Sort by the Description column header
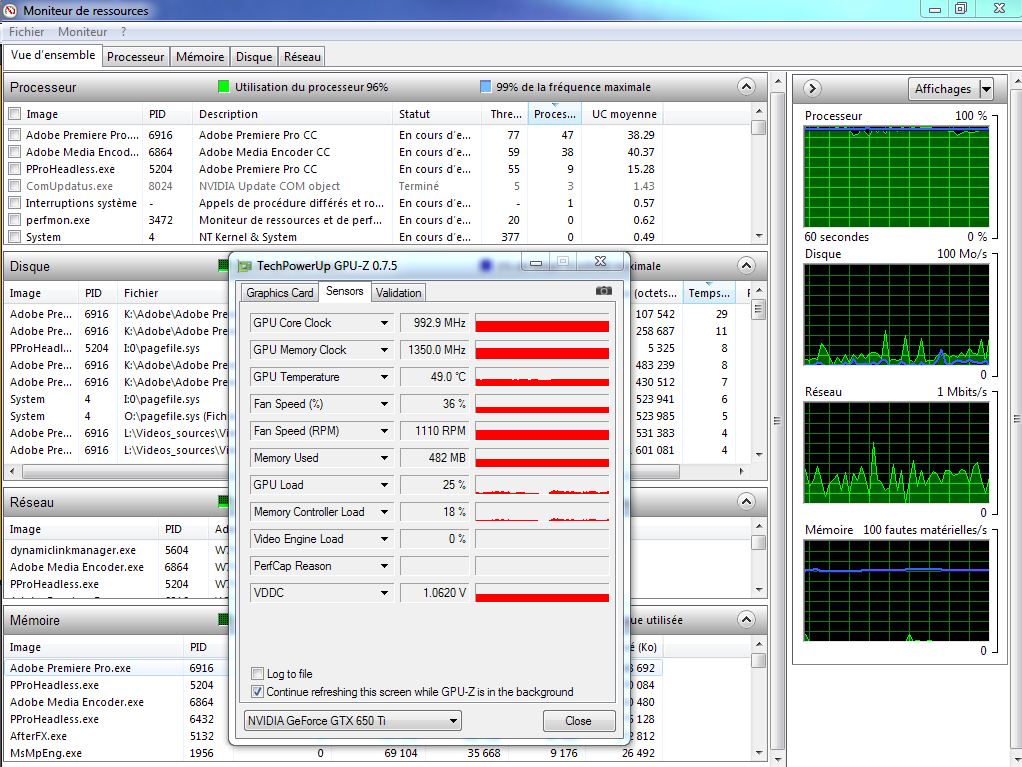The image size is (1022, 767). (x=293, y=114)
